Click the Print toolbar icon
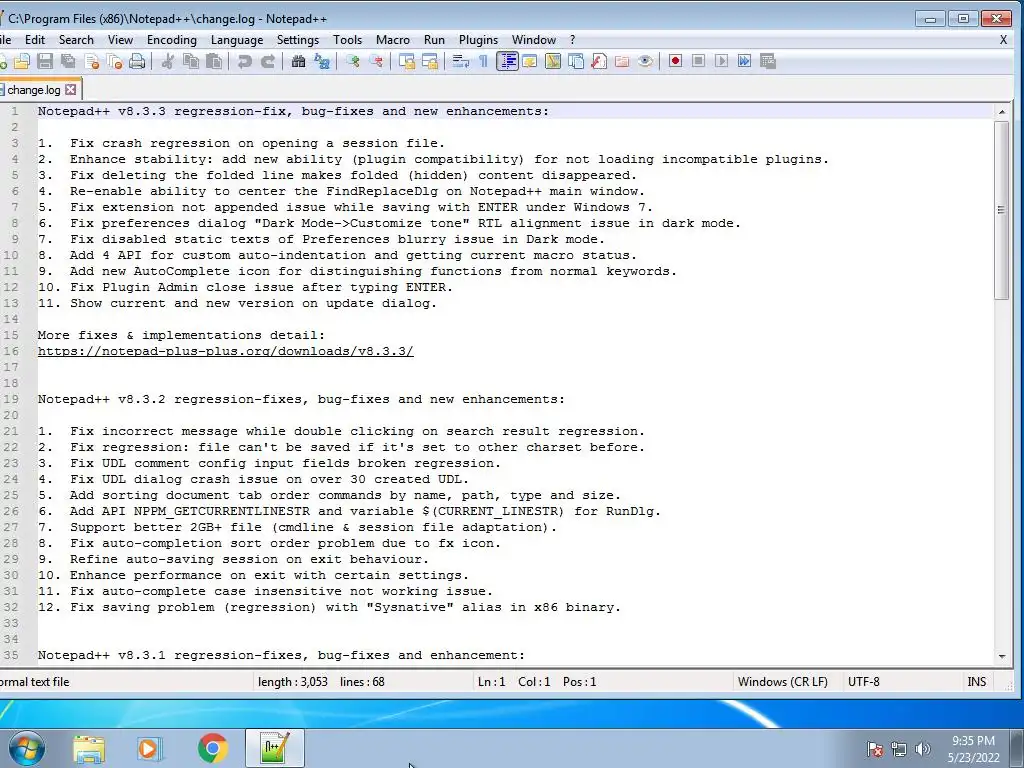The height and width of the screenshot is (768, 1024). pyautogui.click(x=137, y=61)
